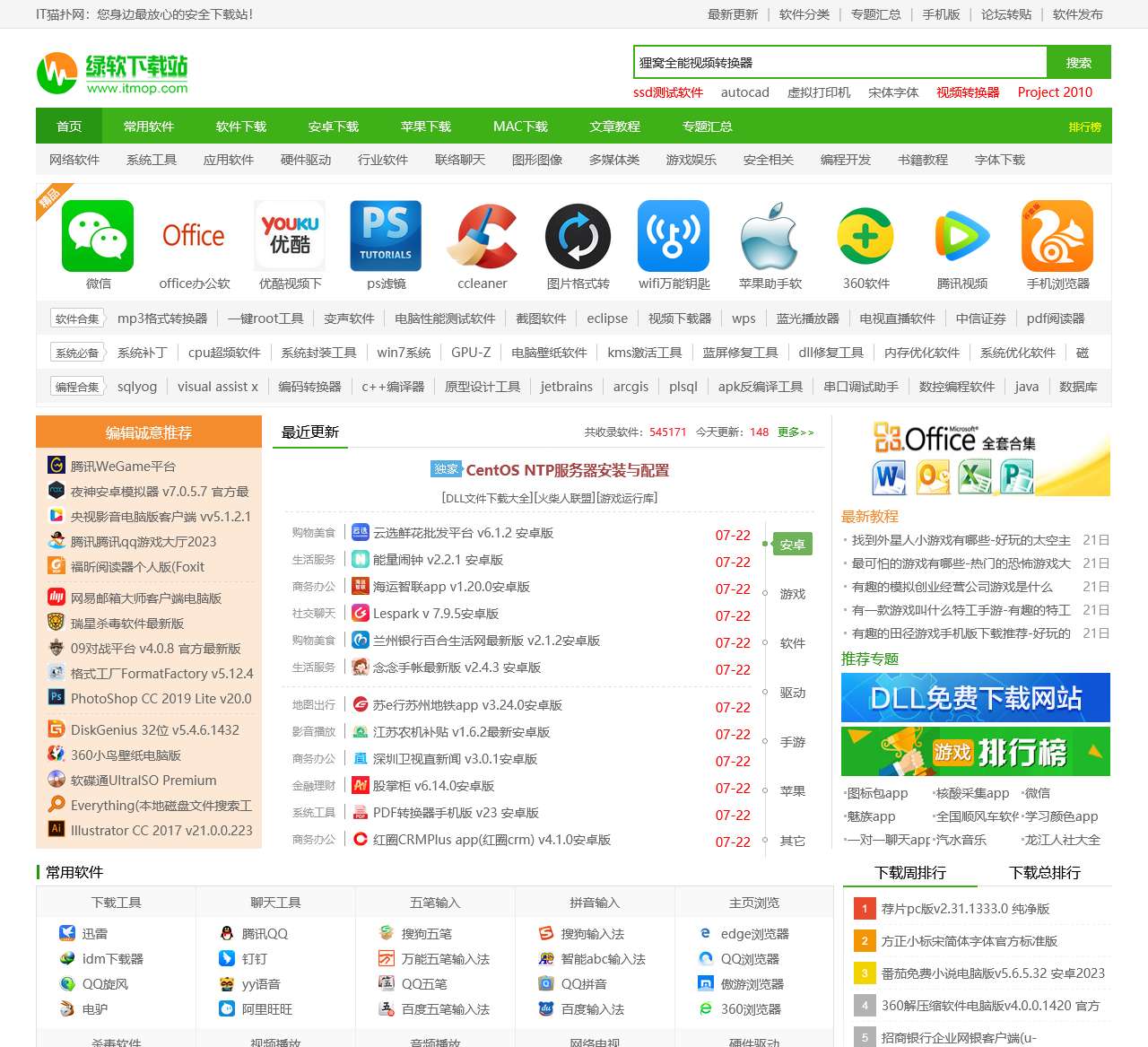Screen dimensions: 1148x1047
Task: Click the 迅雷 download tool icon
Action: (66, 933)
